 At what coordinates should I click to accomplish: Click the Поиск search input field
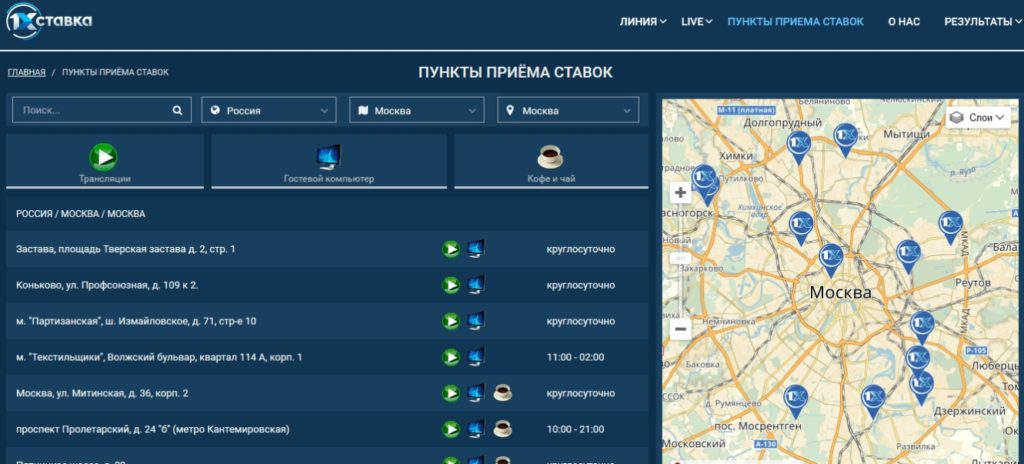(92, 111)
